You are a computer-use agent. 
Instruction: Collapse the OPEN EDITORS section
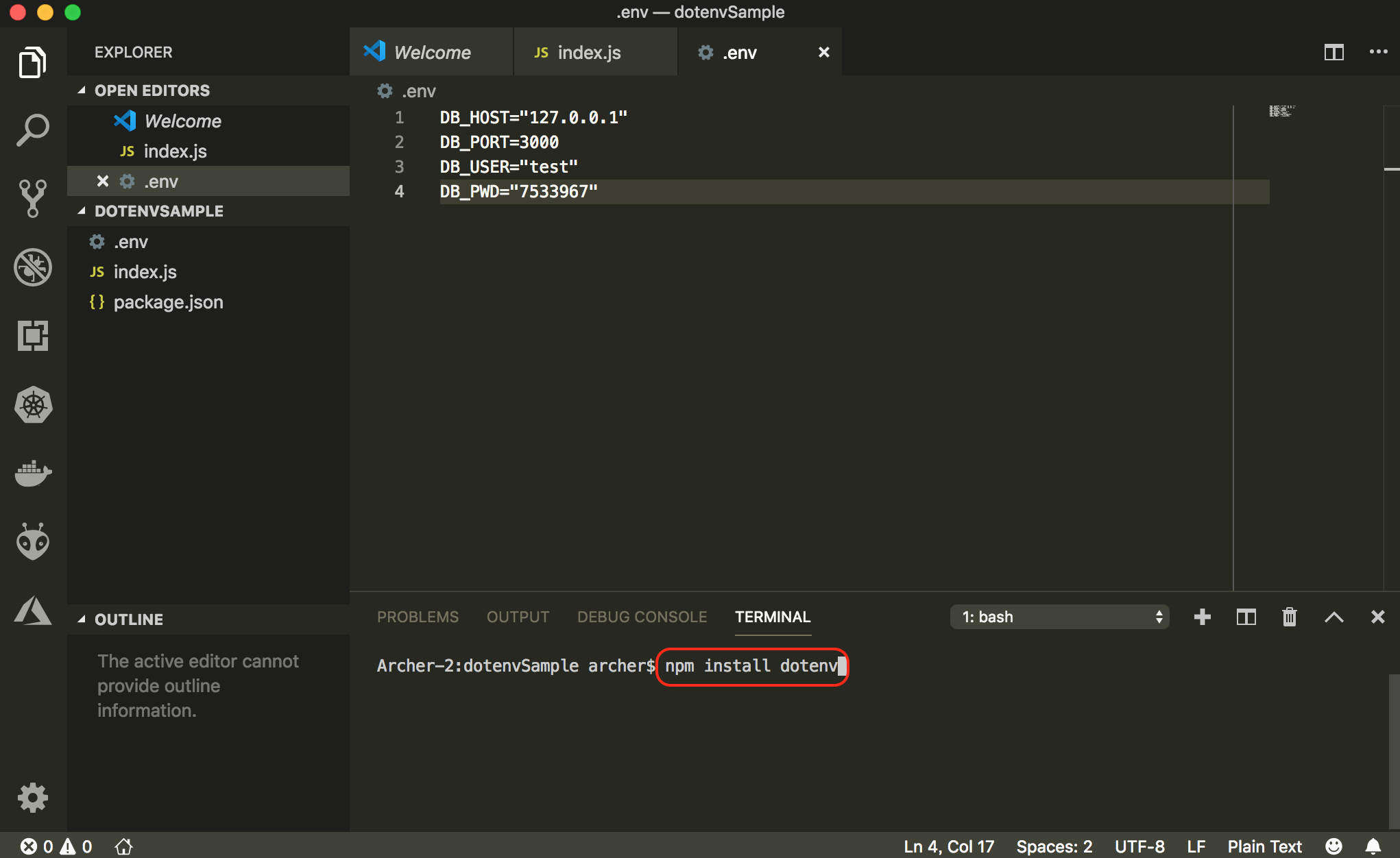pyautogui.click(x=82, y=90)
